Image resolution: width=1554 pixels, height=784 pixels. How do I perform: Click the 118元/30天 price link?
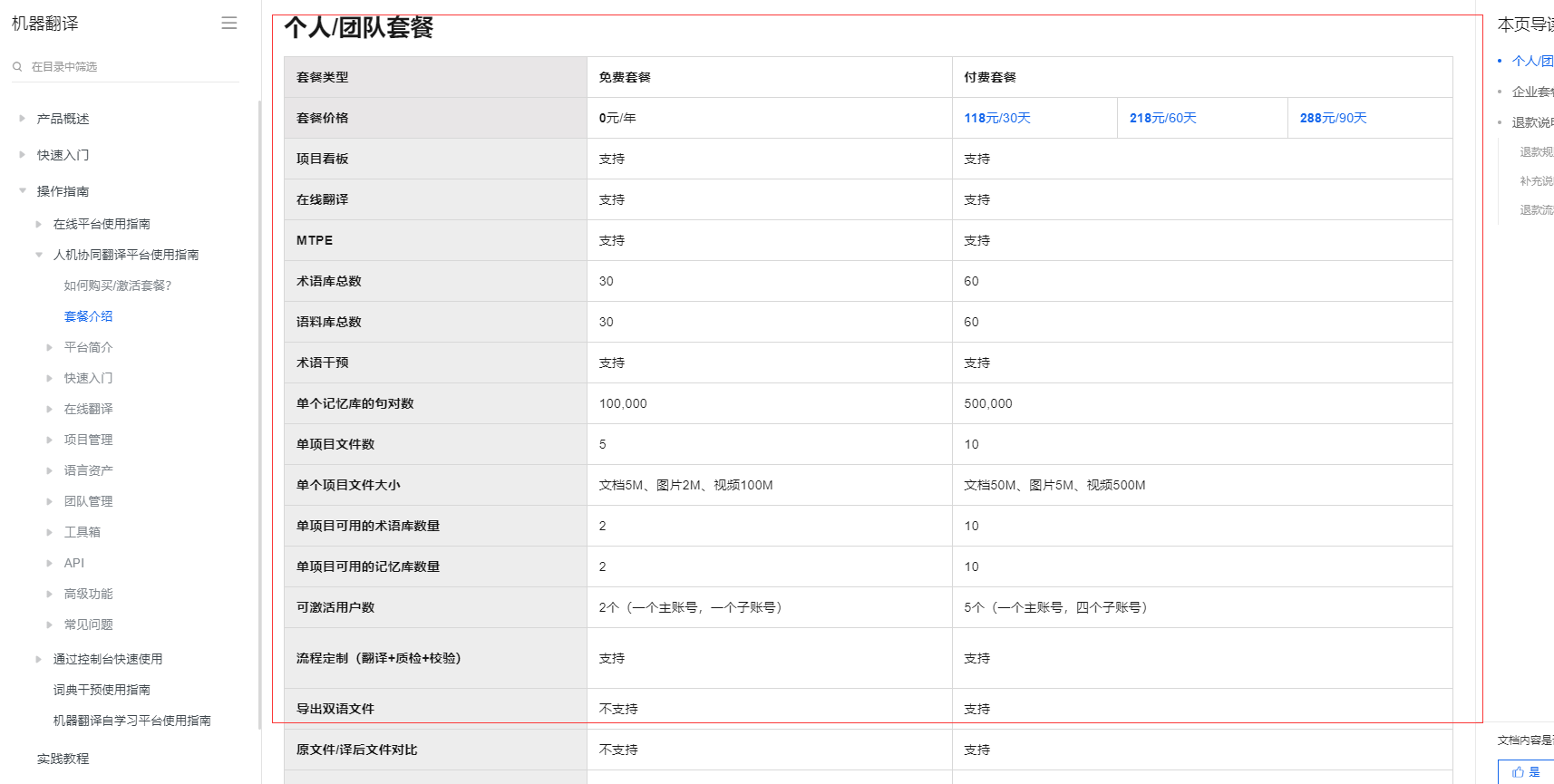997,118
